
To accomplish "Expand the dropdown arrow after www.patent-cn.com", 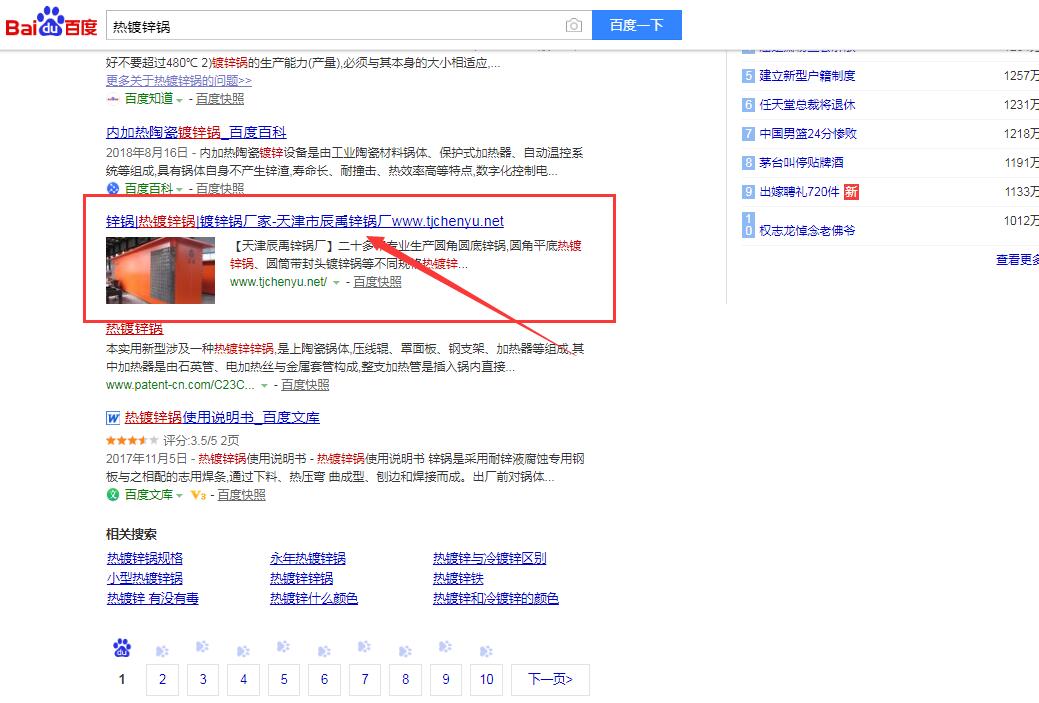I will click(x=264, y=386).
